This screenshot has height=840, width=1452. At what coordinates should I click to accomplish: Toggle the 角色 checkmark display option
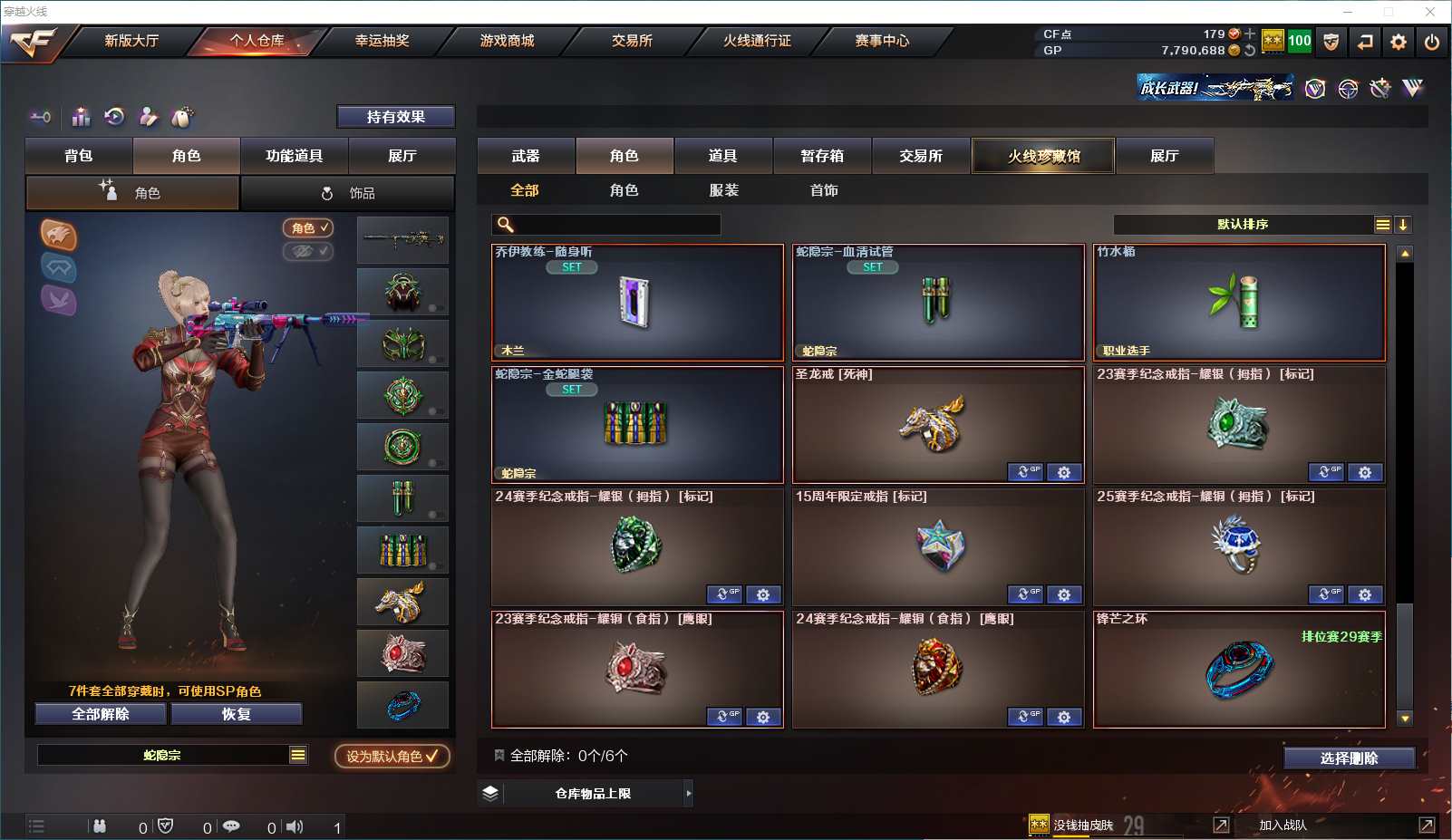tap(308, 228)
